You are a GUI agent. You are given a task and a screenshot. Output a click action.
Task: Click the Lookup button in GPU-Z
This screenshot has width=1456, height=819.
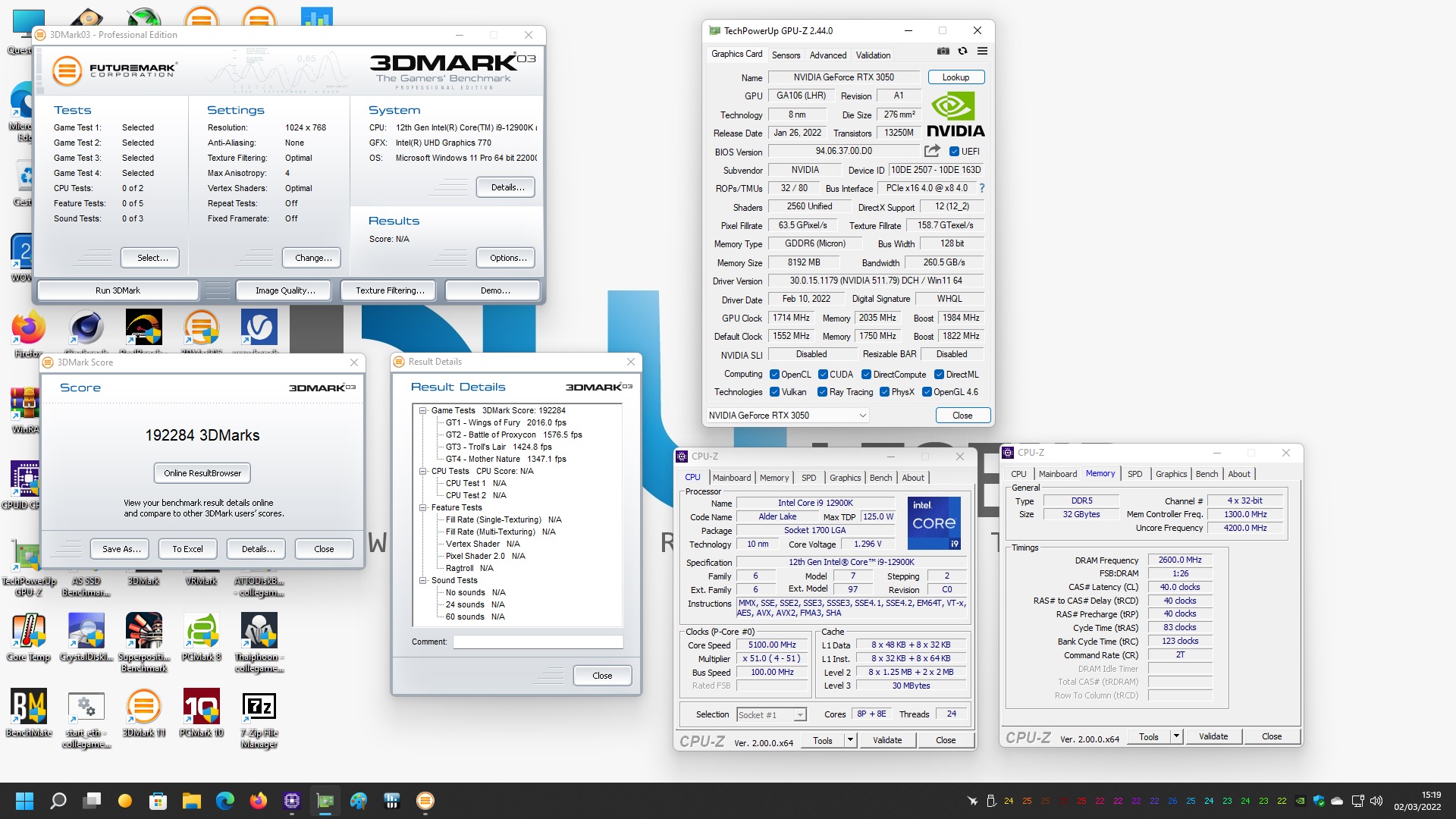[955, 77]
